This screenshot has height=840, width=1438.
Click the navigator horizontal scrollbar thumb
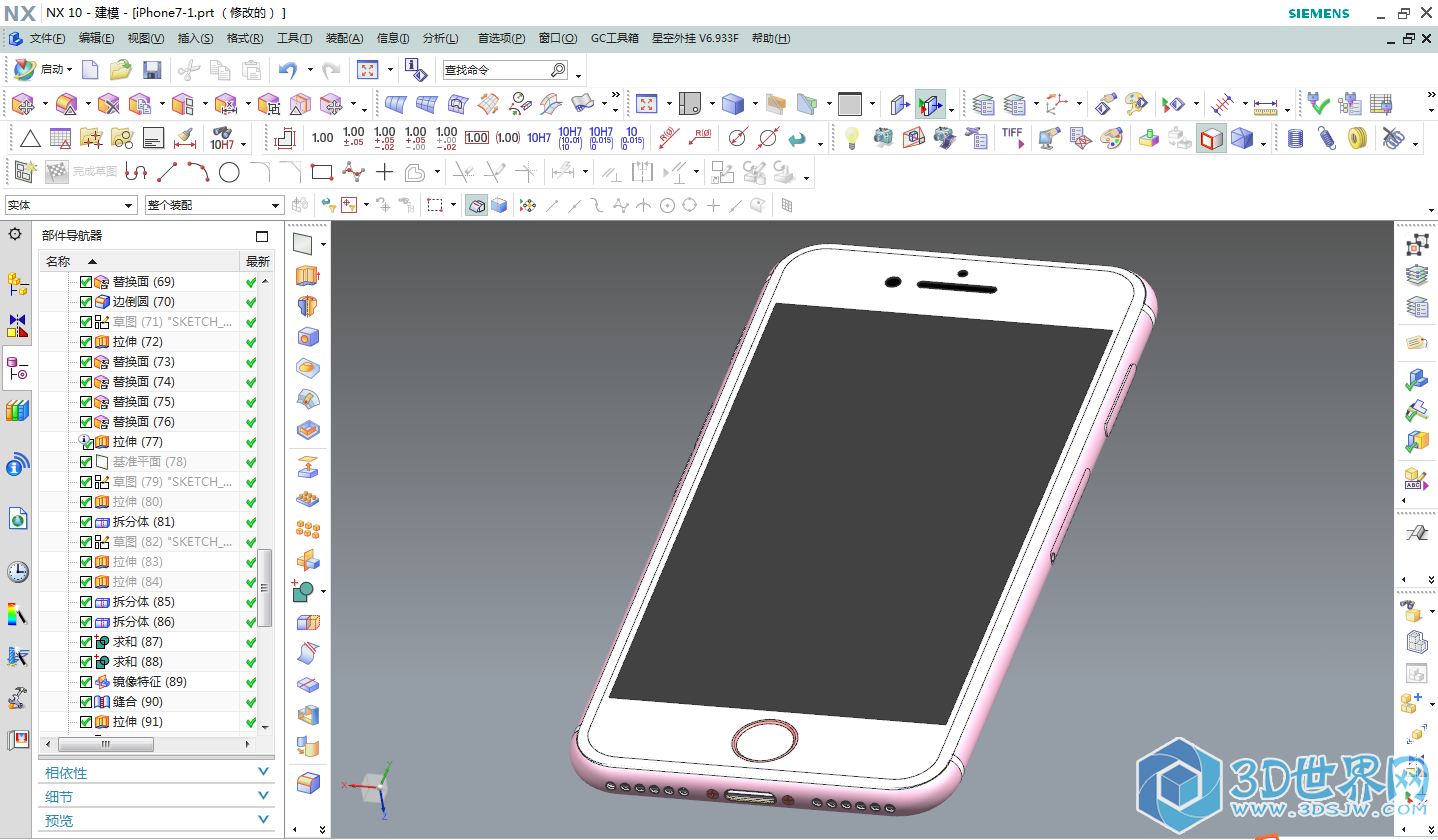click(105, 744)
